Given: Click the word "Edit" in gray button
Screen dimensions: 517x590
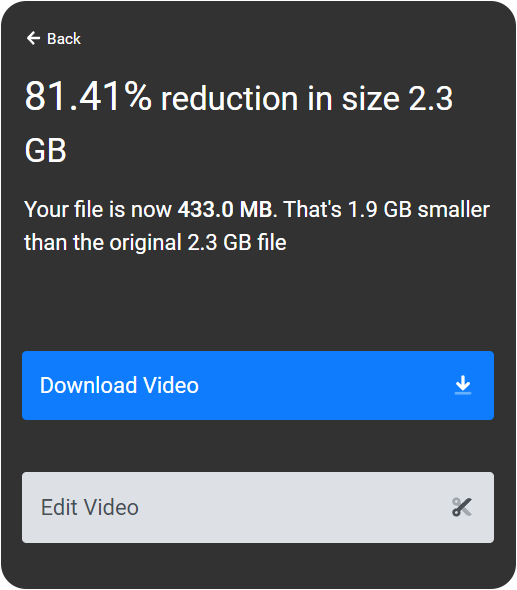Looking at the screenshot, I should click(x=59, y=507).
